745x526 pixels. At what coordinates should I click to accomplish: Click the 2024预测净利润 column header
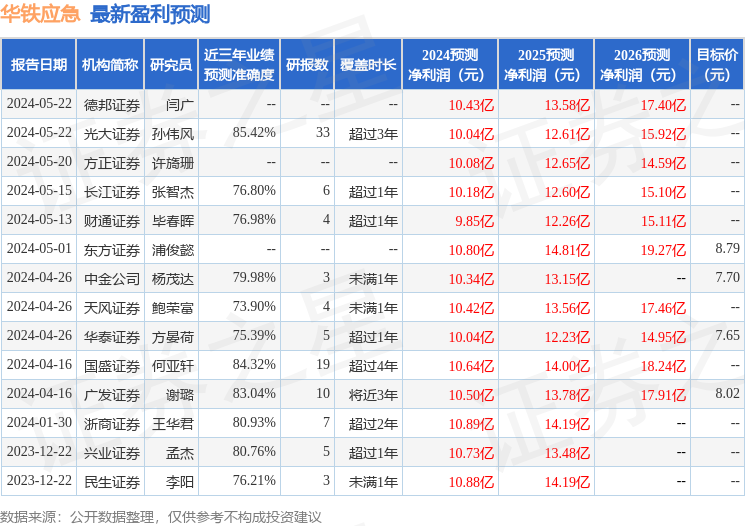tap(450, 65)
